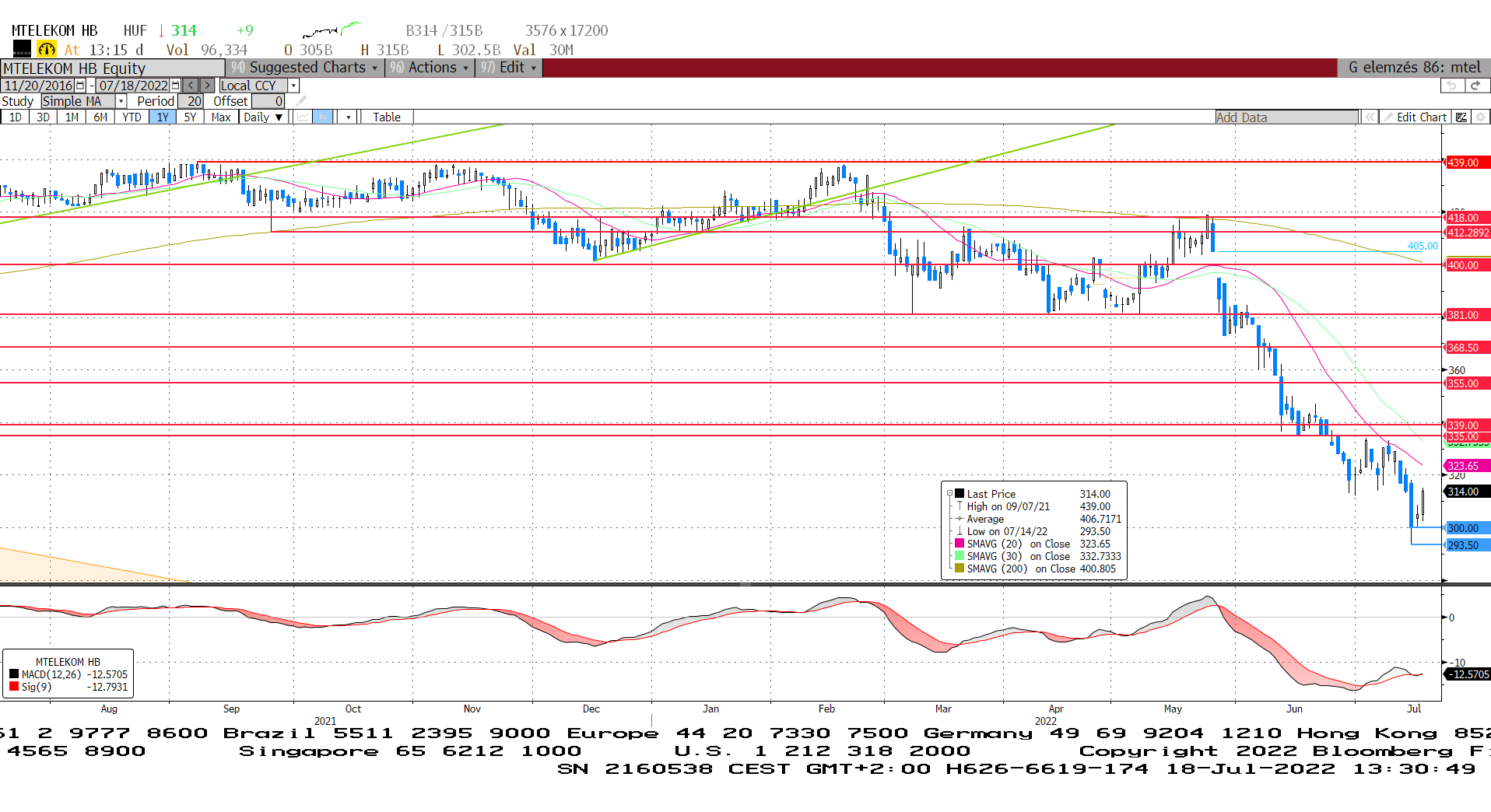Open the end date calendar picker icon
This screenshot has width=1491, height=812.
[175, 86]
